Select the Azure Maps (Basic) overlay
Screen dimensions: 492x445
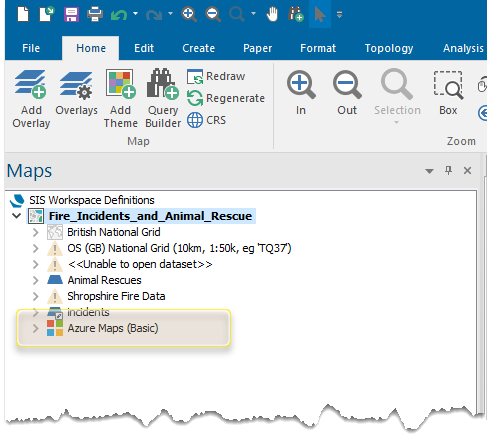[113, 328]
